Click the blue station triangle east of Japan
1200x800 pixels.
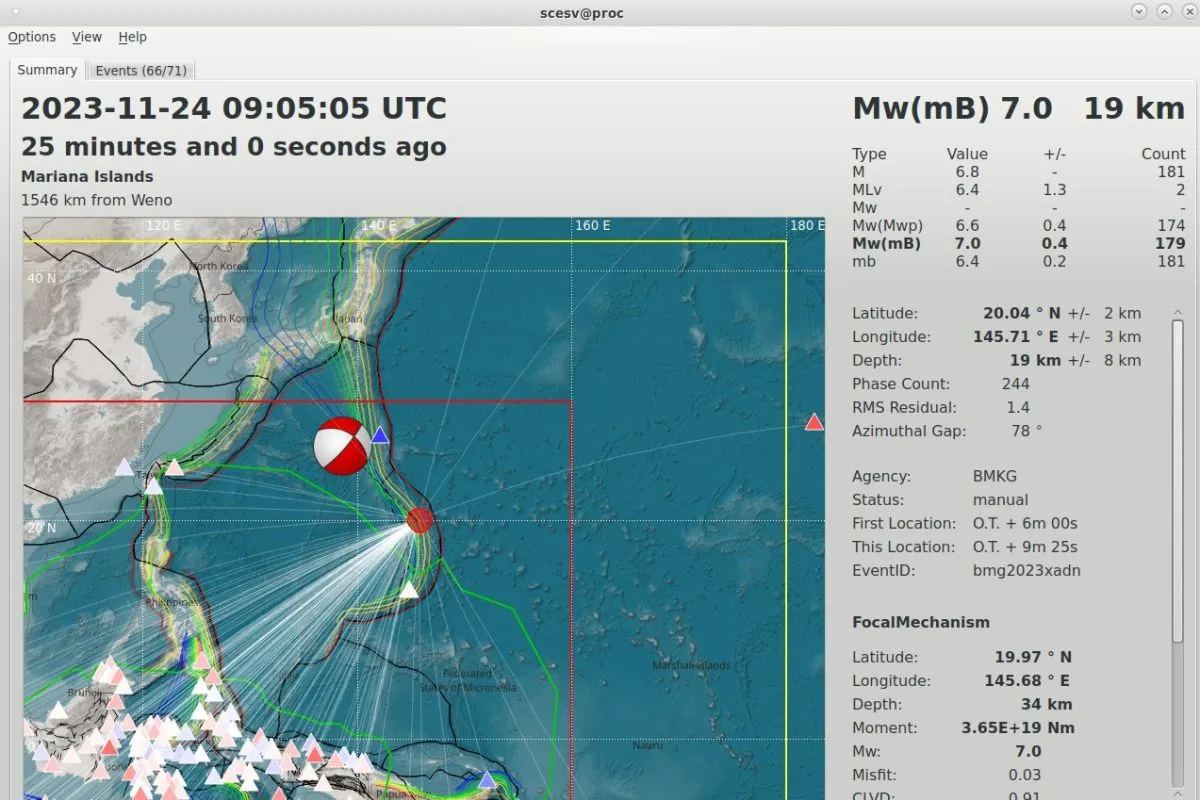click(x=381, y=435)
